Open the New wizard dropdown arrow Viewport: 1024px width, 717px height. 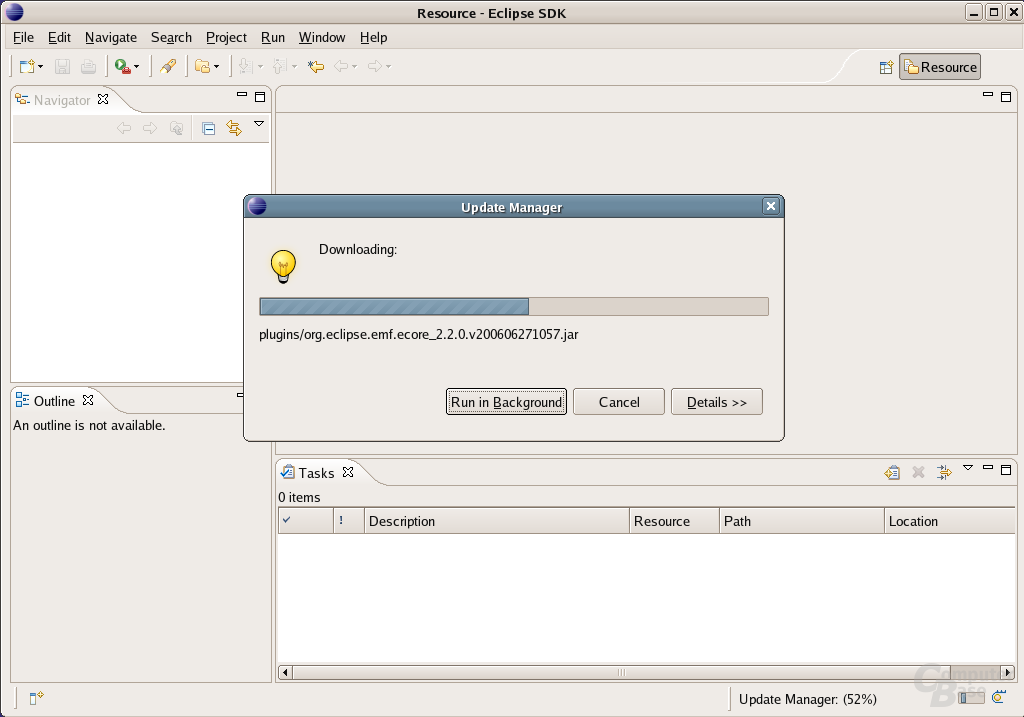40,67
